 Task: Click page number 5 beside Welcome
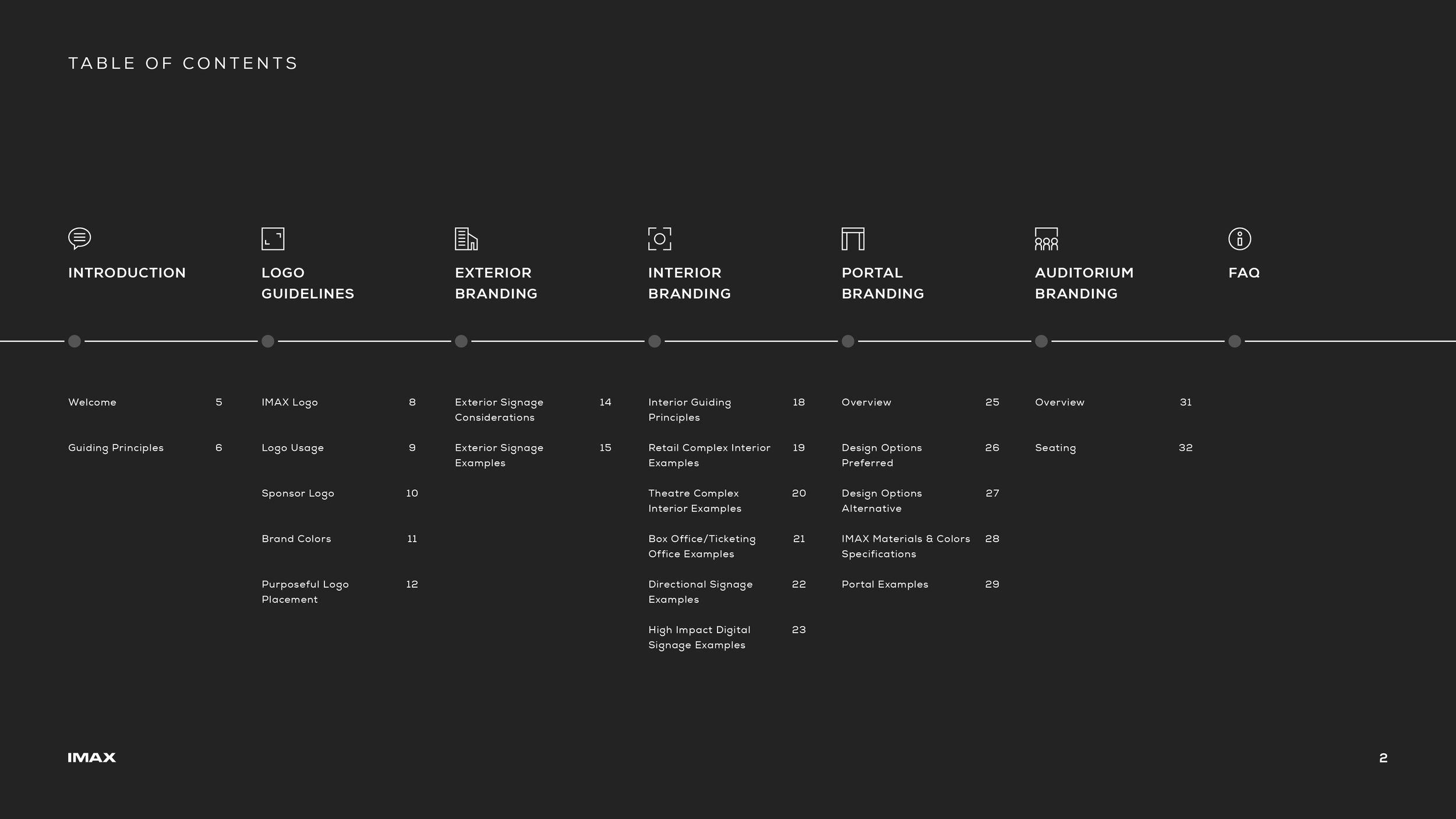point(219,403)
